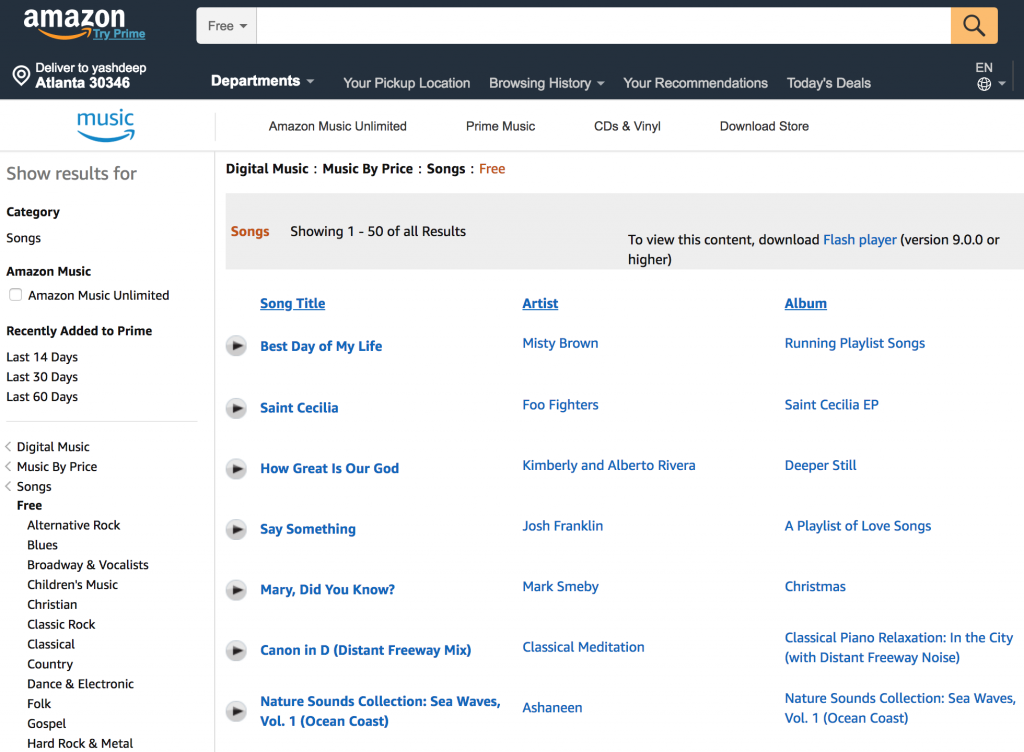Click Digital Music breadcrumb
This screenshot has height=752, width=1024.
267,168
